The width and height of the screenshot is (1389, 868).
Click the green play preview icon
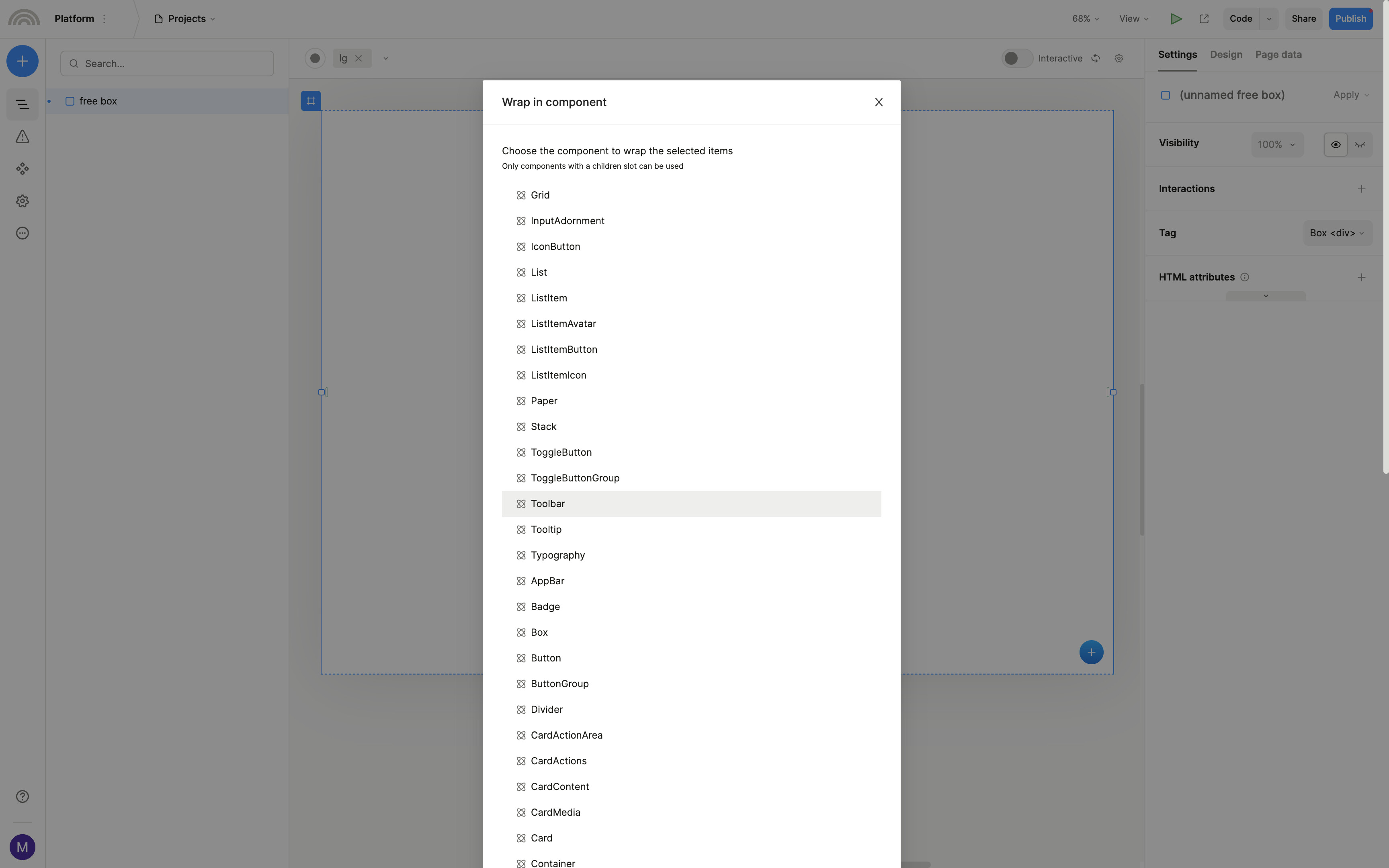[1176, 19]
